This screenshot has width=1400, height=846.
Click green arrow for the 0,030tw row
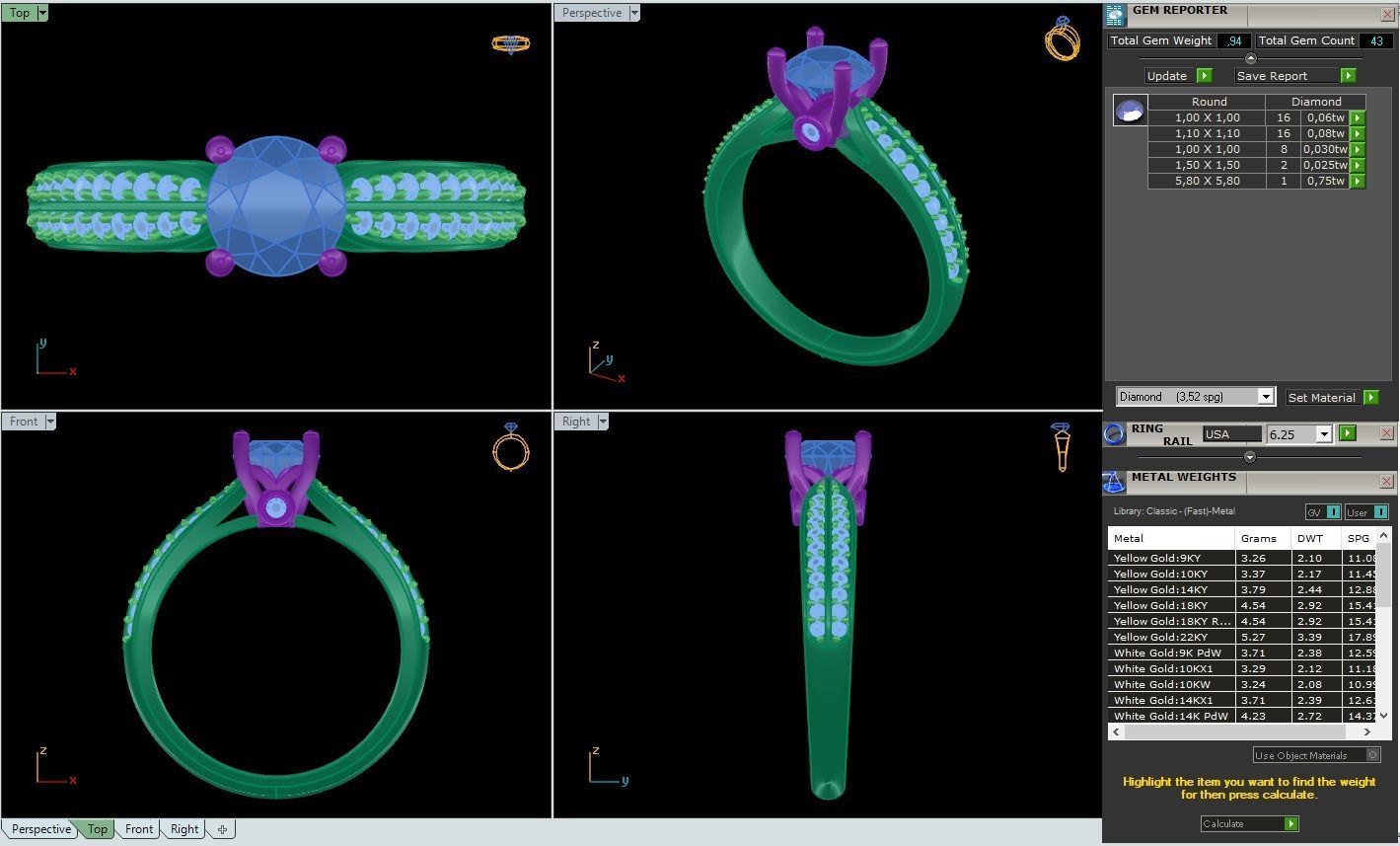click(1357, 149)
